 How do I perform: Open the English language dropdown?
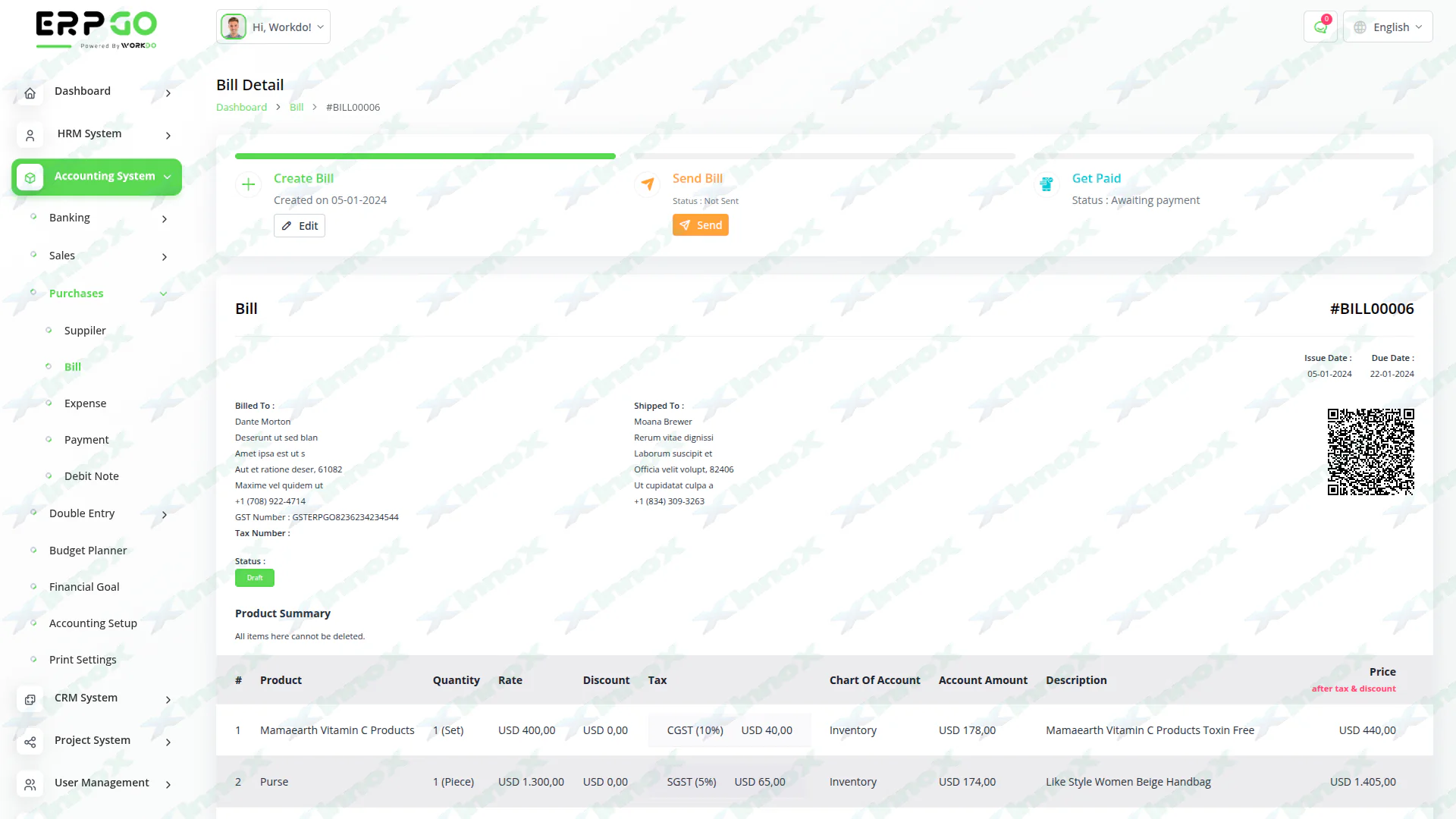click(x=1388, y=27)
